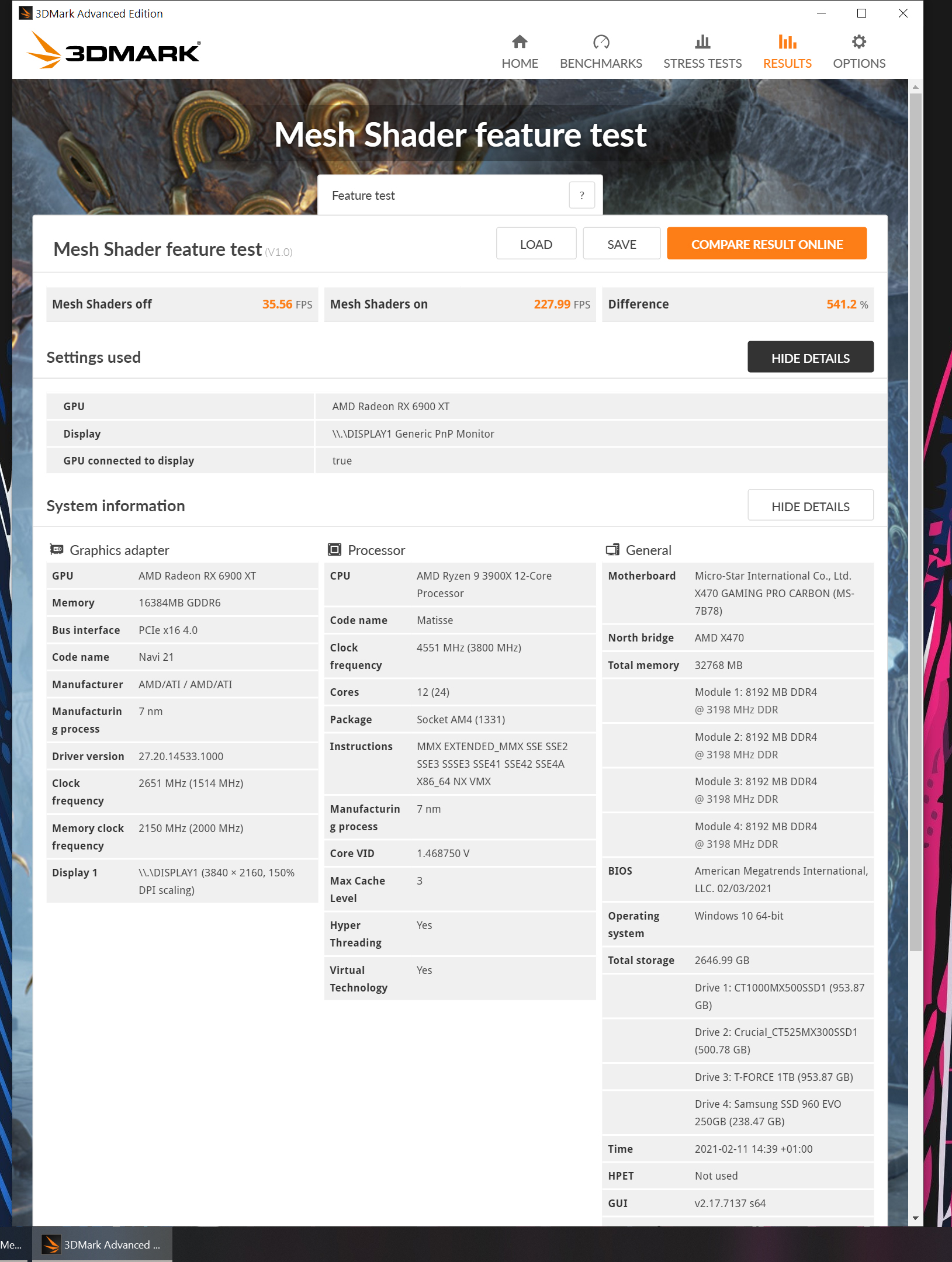Image resolution: width=952 pixels, height=1262 pixels.
Task: Click the Feature test help question mark
Action: (x=581, y=195)
